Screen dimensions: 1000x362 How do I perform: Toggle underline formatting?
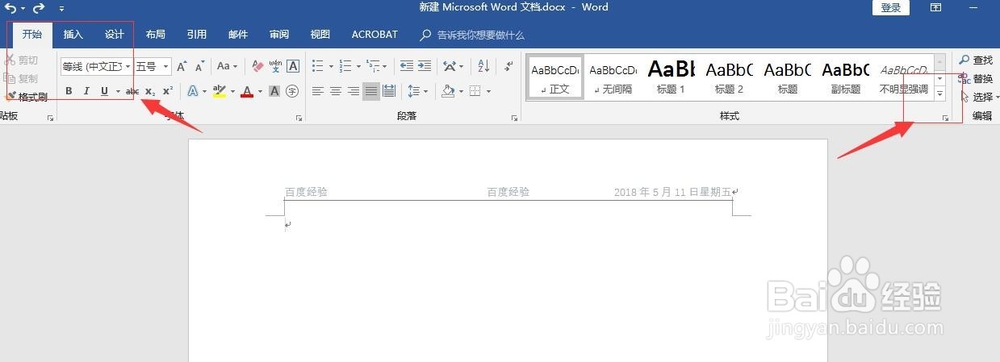[104, 91]
